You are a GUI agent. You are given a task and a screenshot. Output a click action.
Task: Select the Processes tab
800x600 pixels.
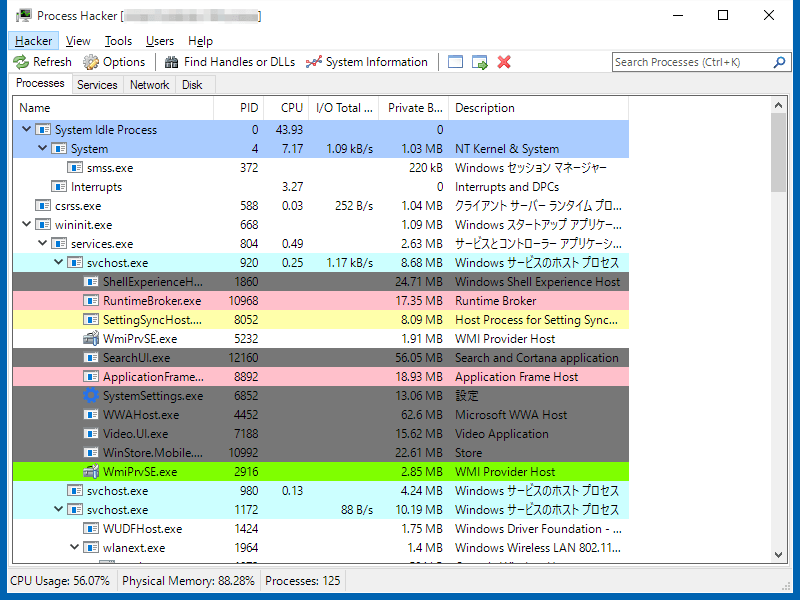coord(40,83)
